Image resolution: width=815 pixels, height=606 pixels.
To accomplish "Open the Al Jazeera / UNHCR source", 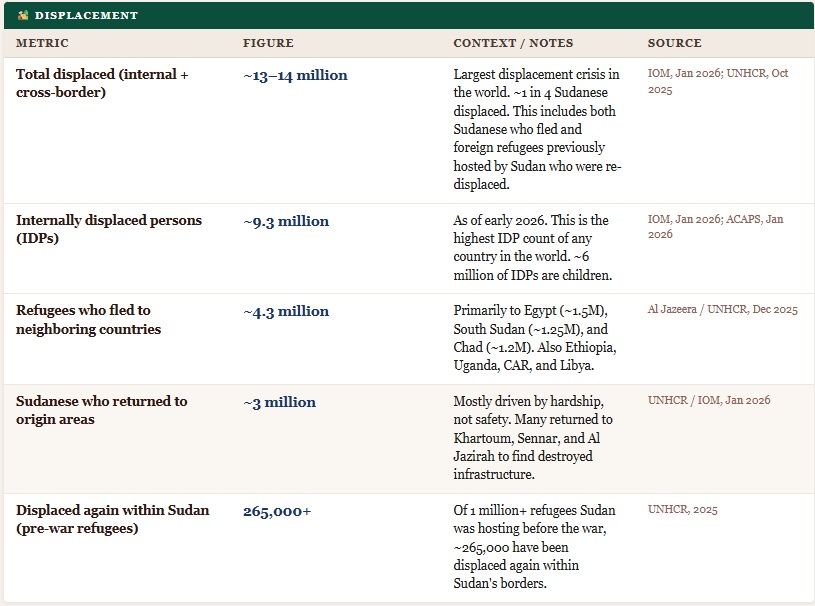I will (x=722, y=310).
